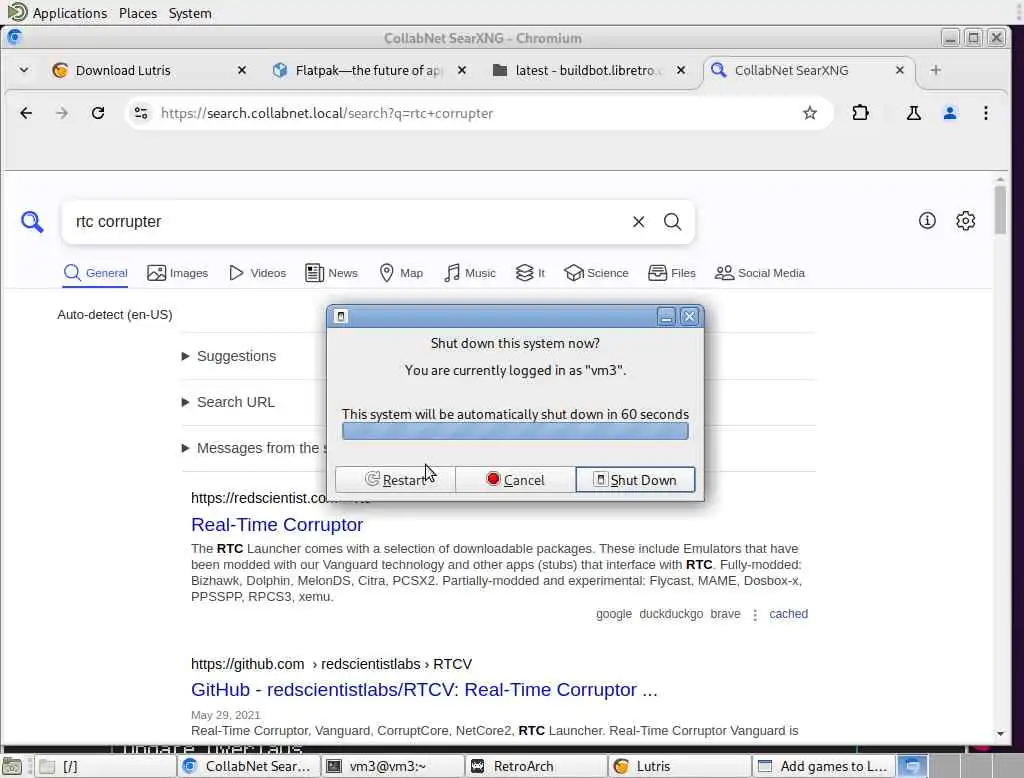Image resolution: width=1024 pixels, height=778 pixels.
Task: Select the Images search category
Action: tap(178, 273)
